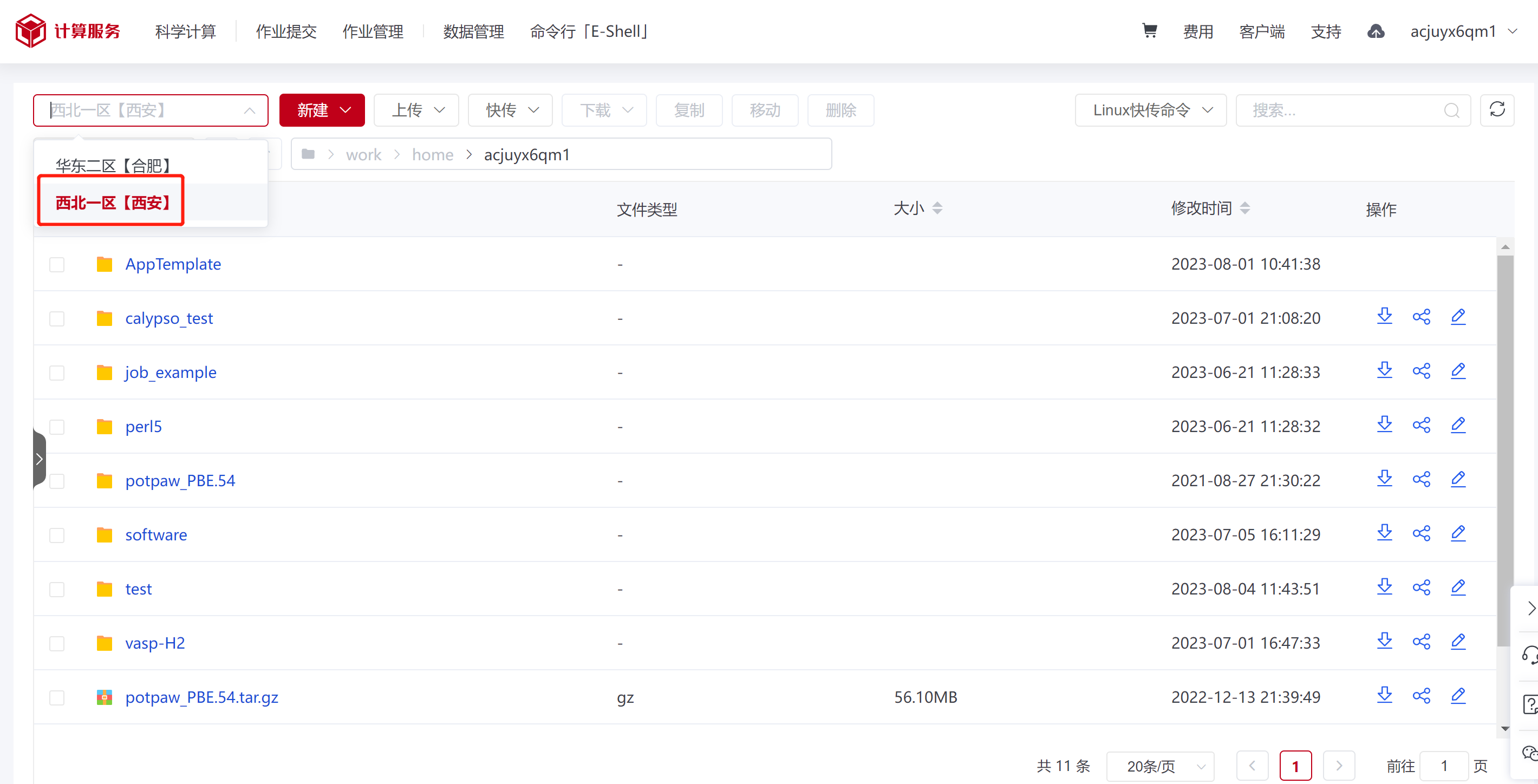Open 命令行「E-Shell」 menu item

pyautogui.click(x=589, y=31)
